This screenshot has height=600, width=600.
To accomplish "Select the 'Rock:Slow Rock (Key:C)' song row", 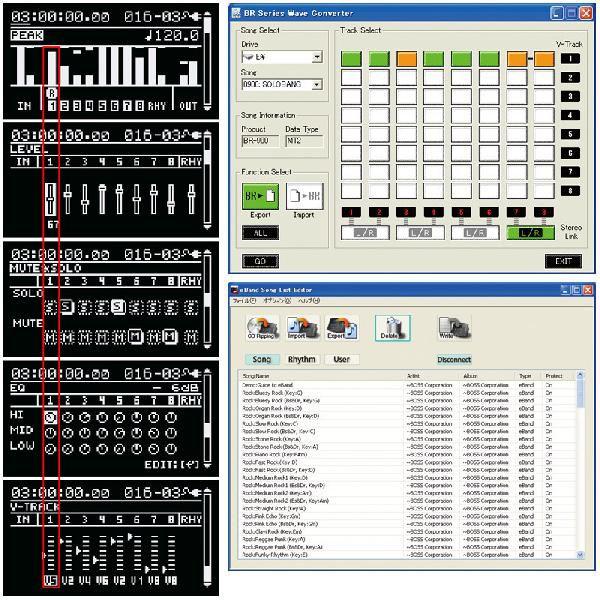I will pos(408,424).
